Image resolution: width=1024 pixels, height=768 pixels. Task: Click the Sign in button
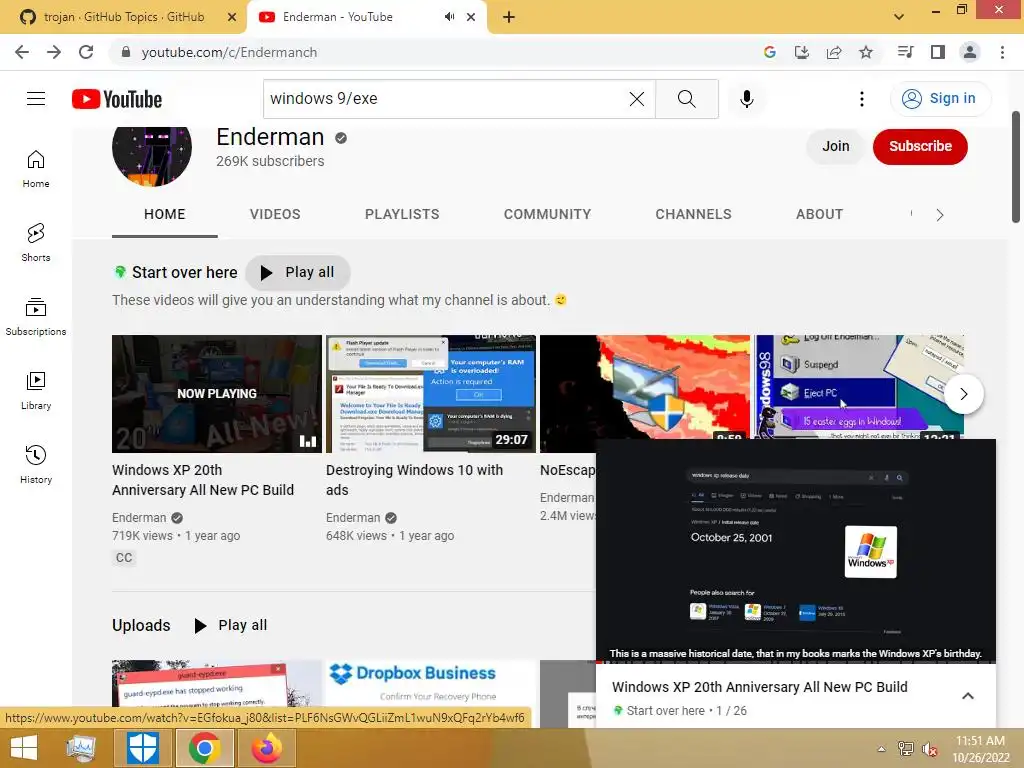point(940,99)
